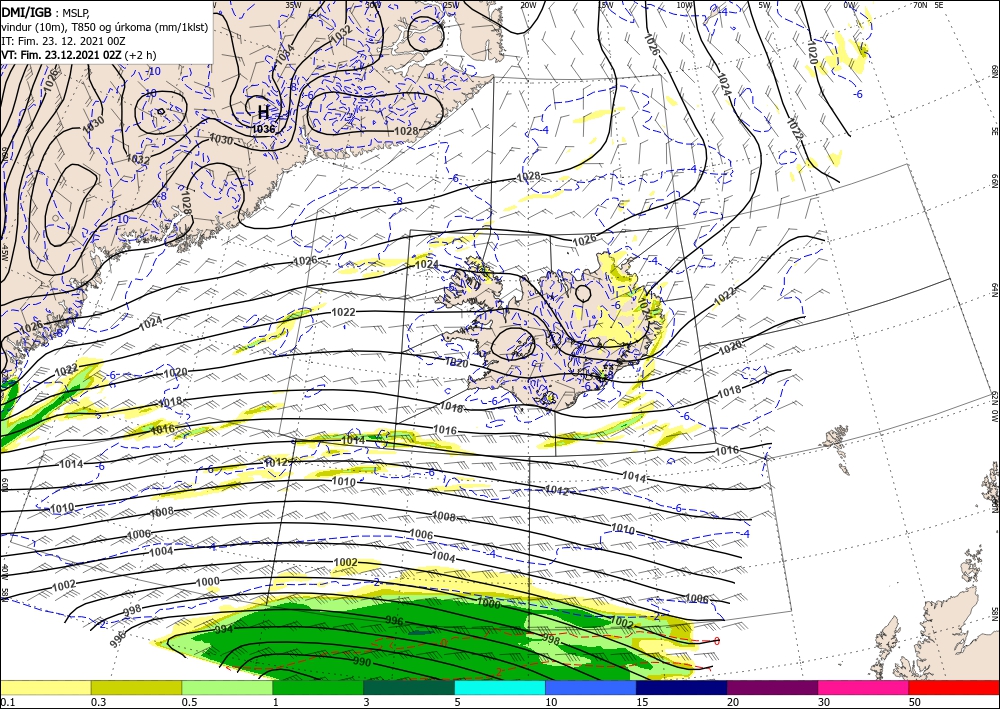Click the "64N" latitude label

click(994, 289)
